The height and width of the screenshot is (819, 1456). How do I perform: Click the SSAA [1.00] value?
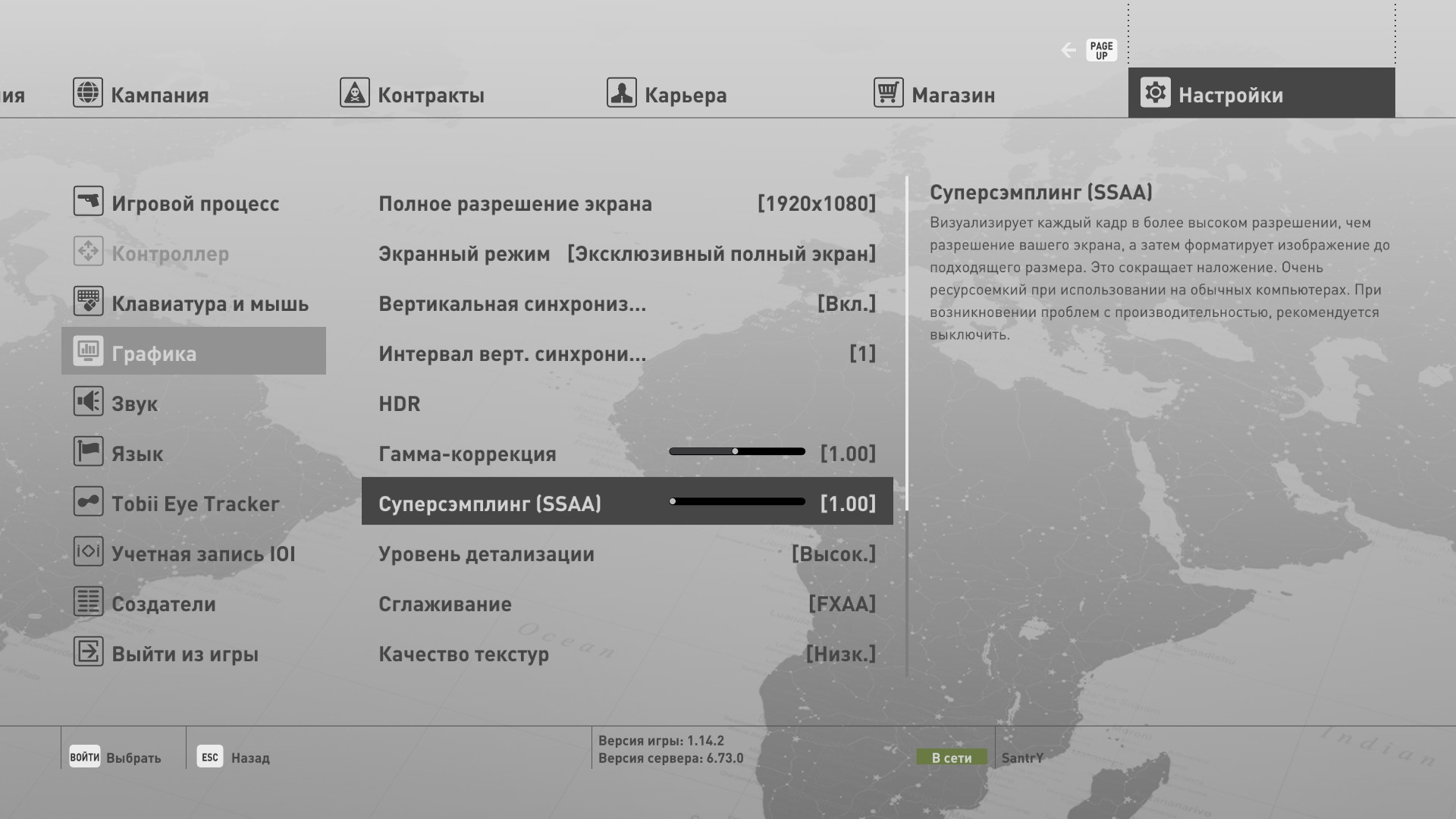tap(848, 504)
